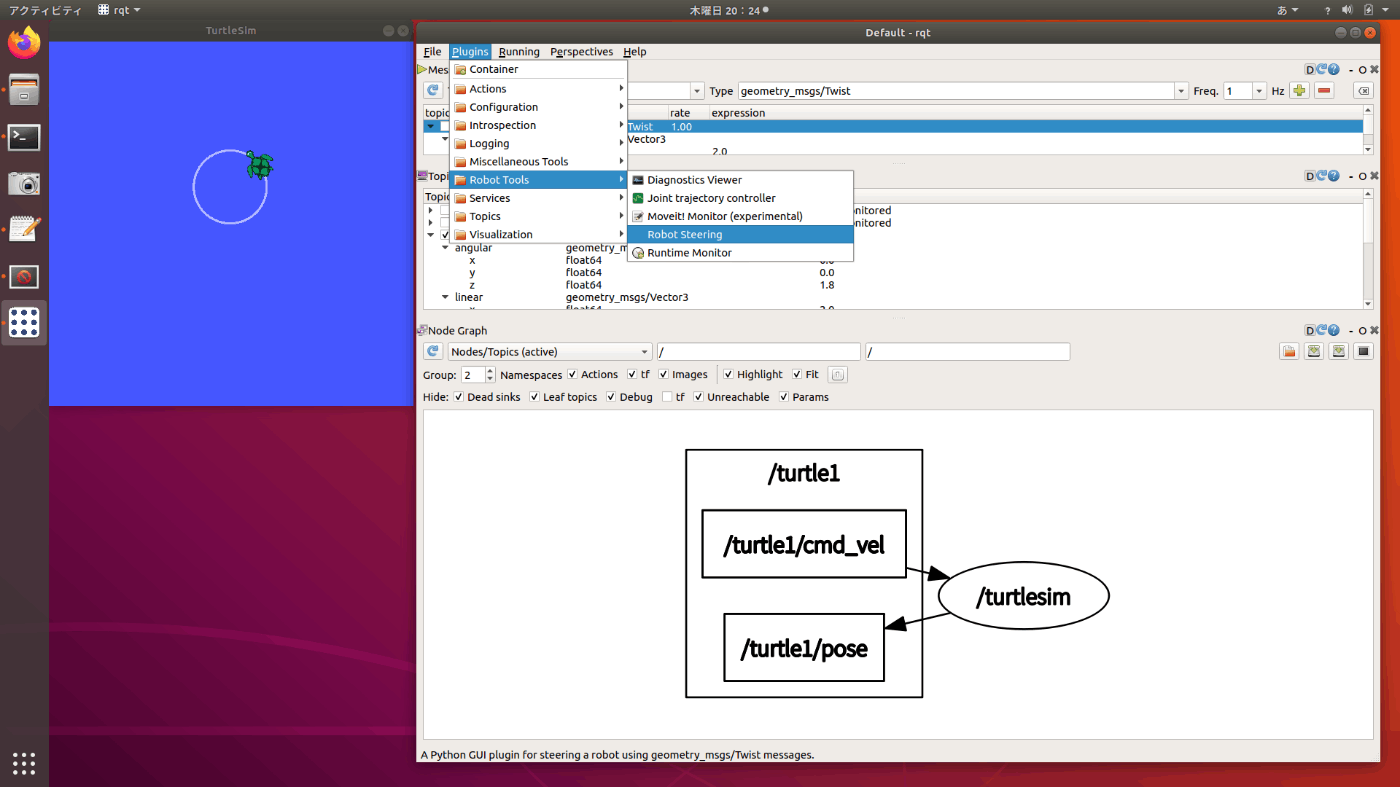Click the Node Graph save as SVG icon
1400x787 pixels.
point(1339,352)
